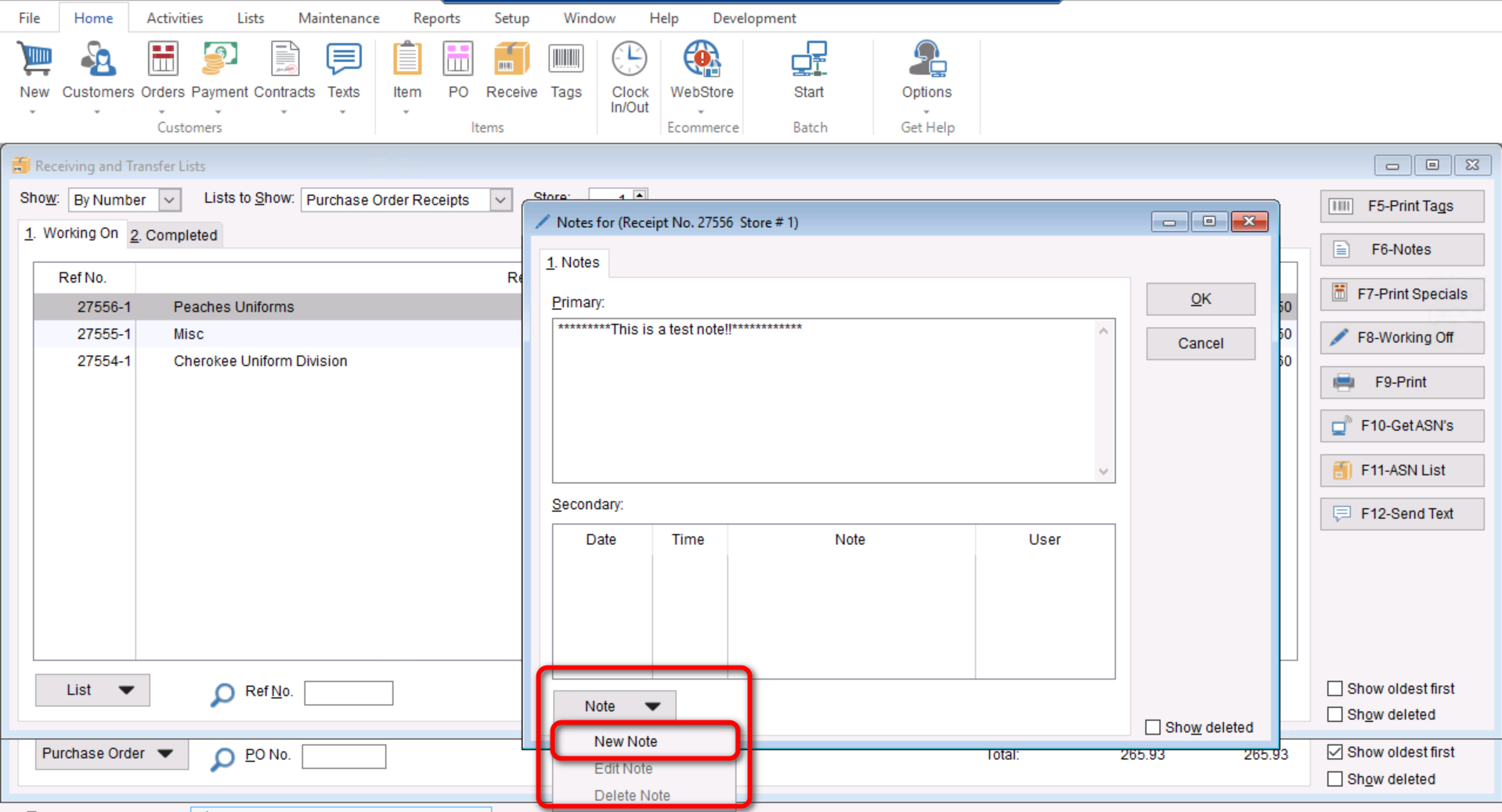Click the F9-Print button

tap(1401, 382)
